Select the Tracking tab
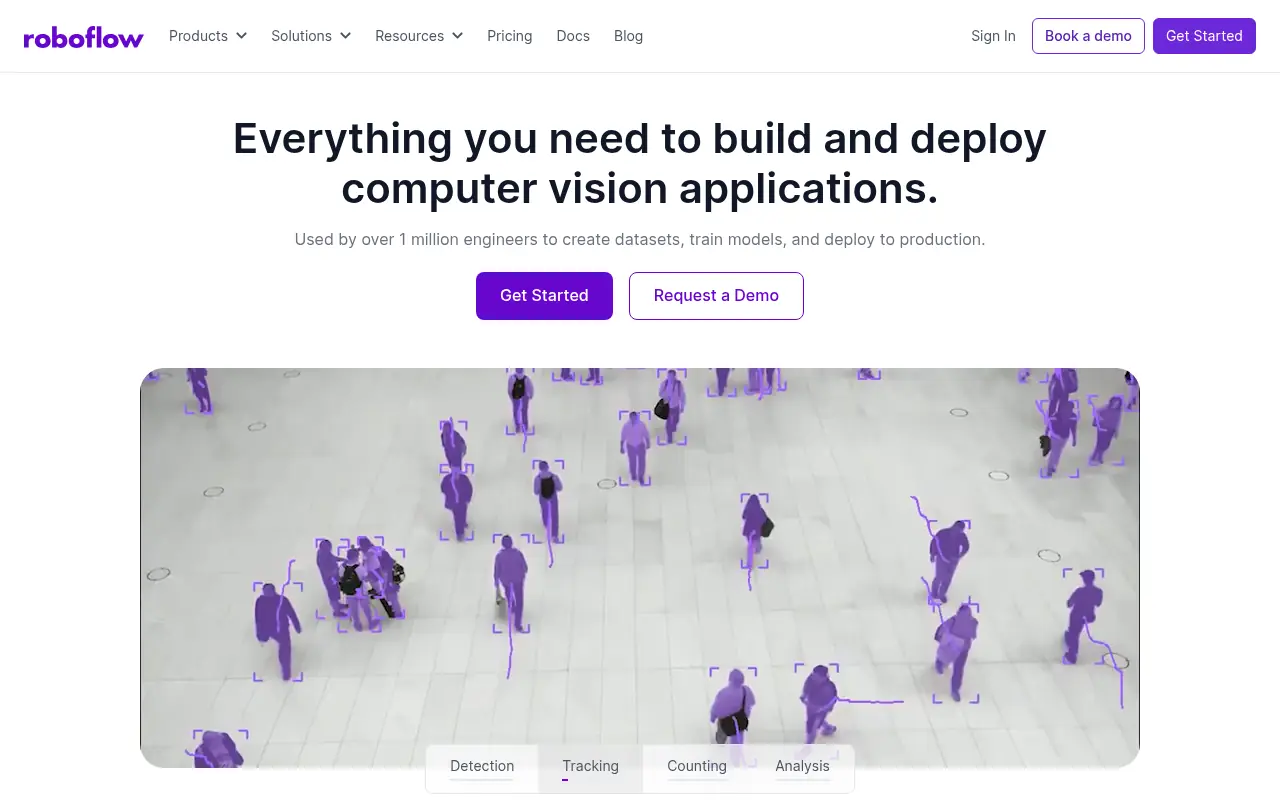This screenshot has width=1280, height=800. point(590,766)
